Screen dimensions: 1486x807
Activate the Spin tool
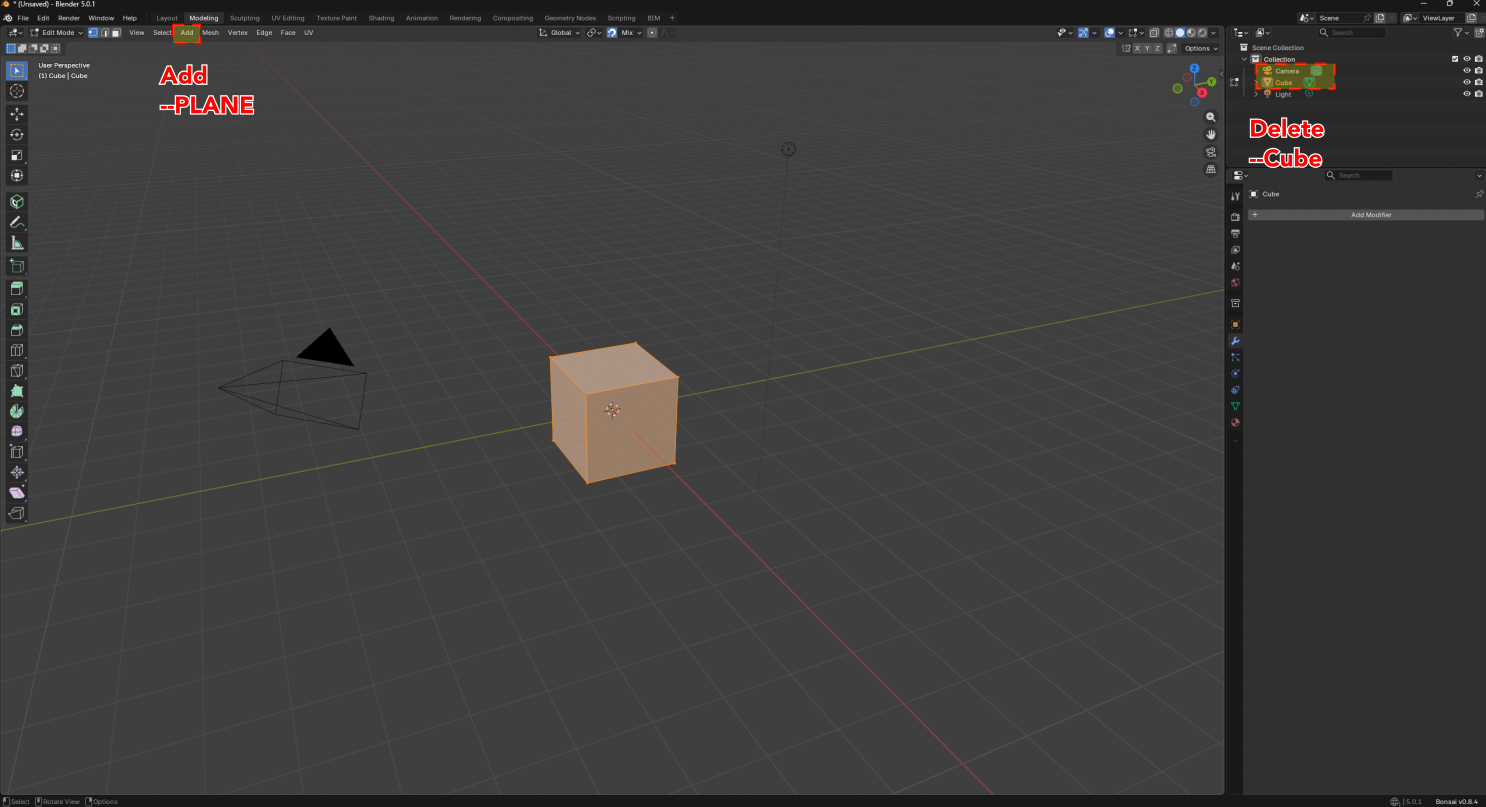pyautogui.click(x=17, y=411)
